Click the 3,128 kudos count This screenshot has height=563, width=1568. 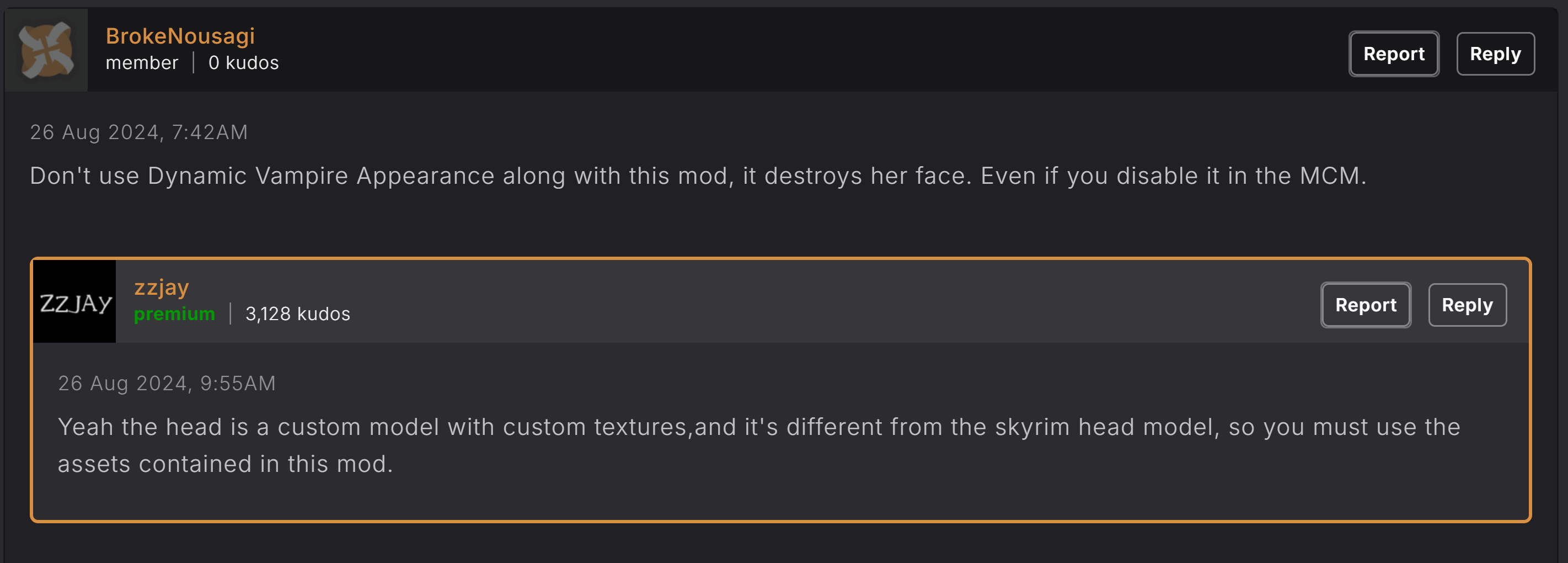(x=298, y=314)
